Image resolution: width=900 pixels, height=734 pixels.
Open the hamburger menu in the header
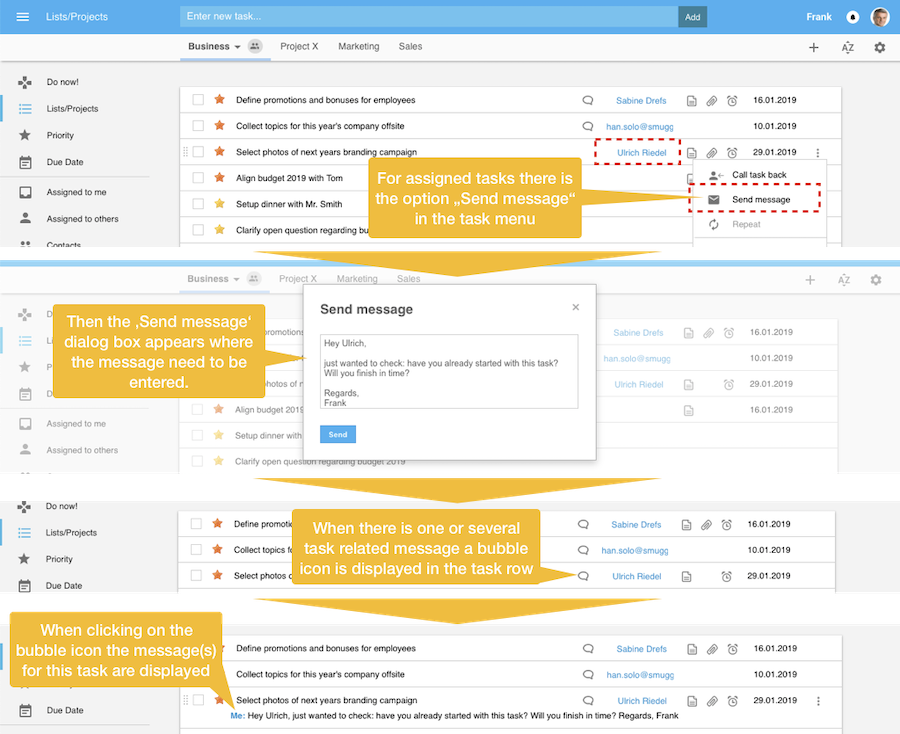23,17
